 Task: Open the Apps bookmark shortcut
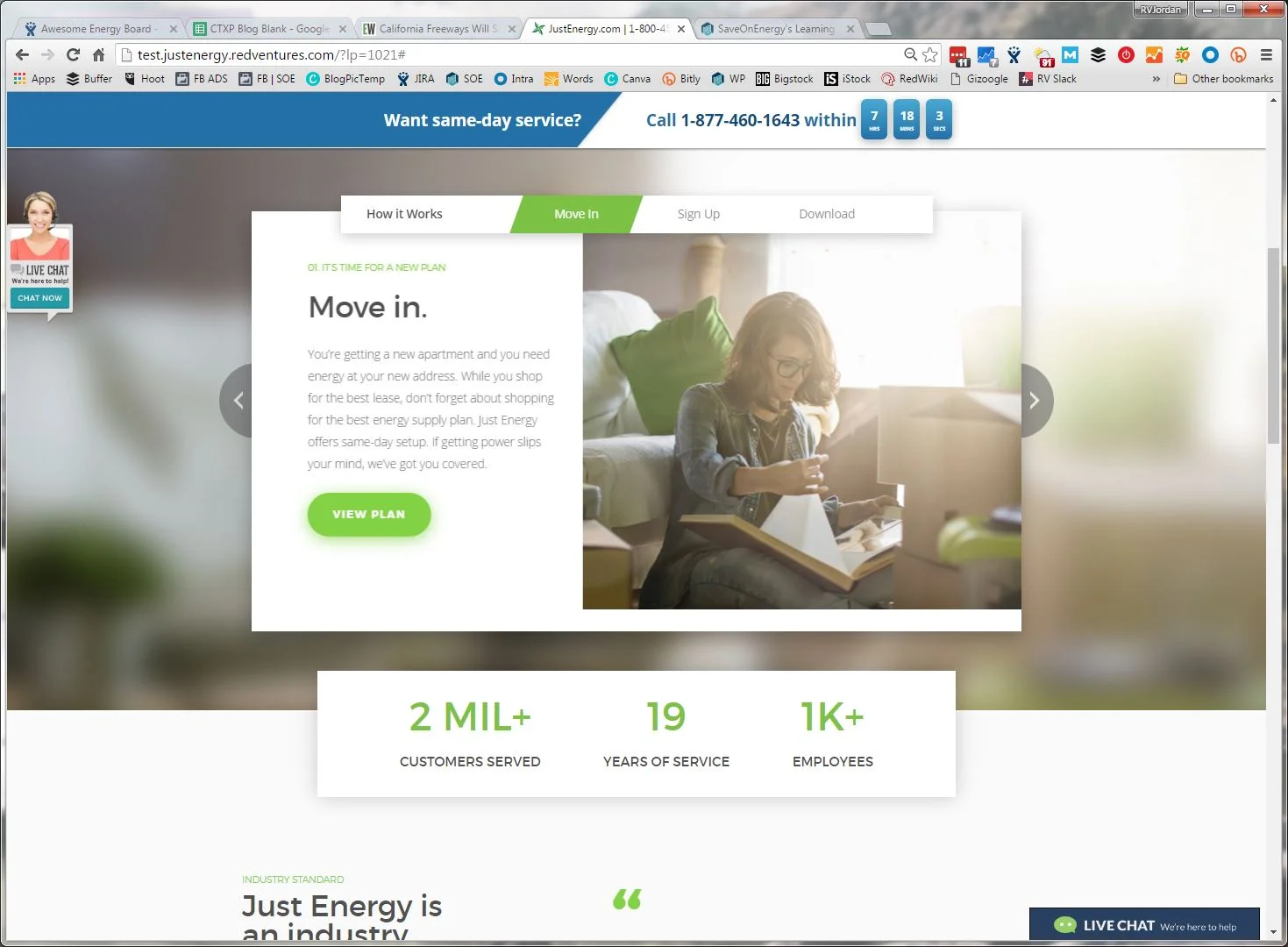point(35,79)
